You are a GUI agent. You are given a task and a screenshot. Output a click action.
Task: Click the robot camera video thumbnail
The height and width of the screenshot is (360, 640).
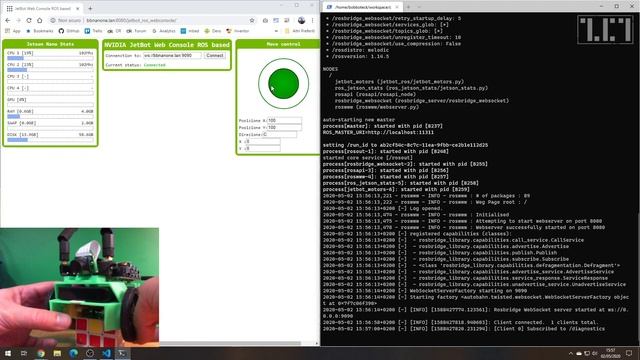click(80, 287)
